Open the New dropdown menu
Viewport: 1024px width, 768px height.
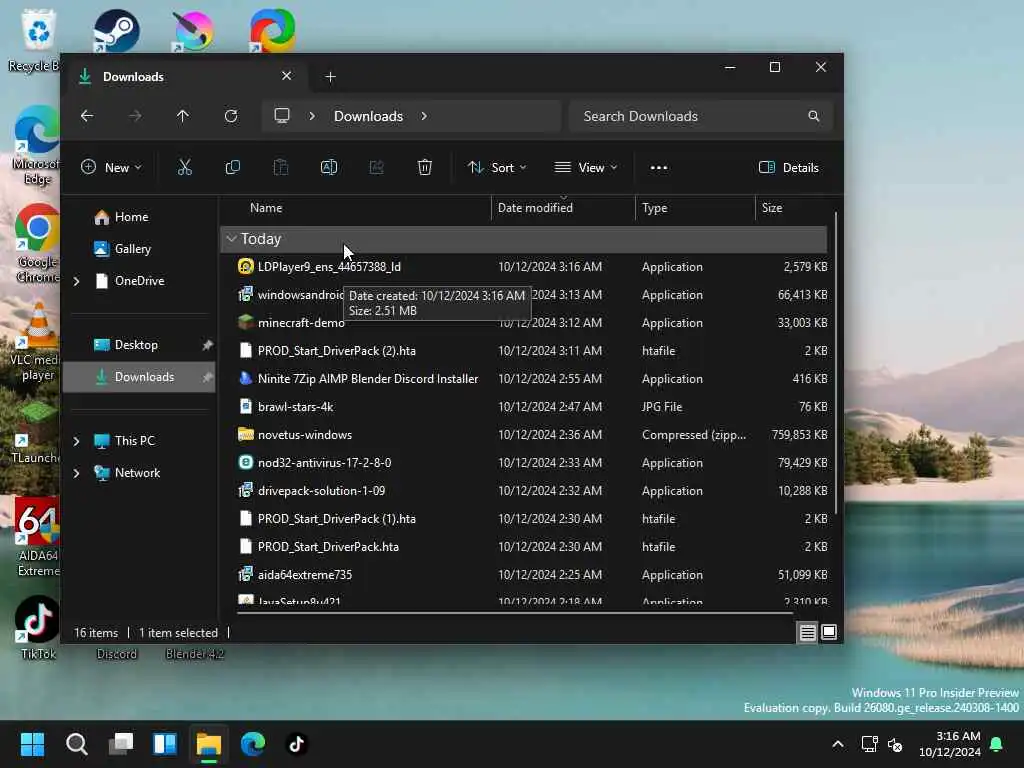(111, 168)
